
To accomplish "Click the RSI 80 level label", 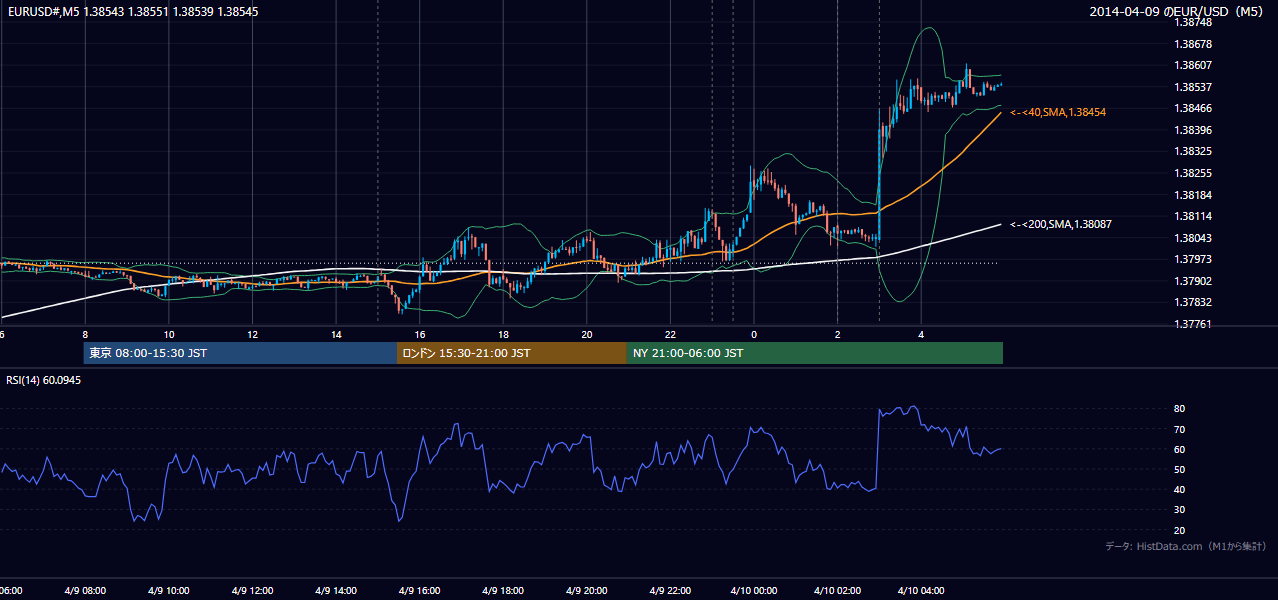I will point(1180,409).
